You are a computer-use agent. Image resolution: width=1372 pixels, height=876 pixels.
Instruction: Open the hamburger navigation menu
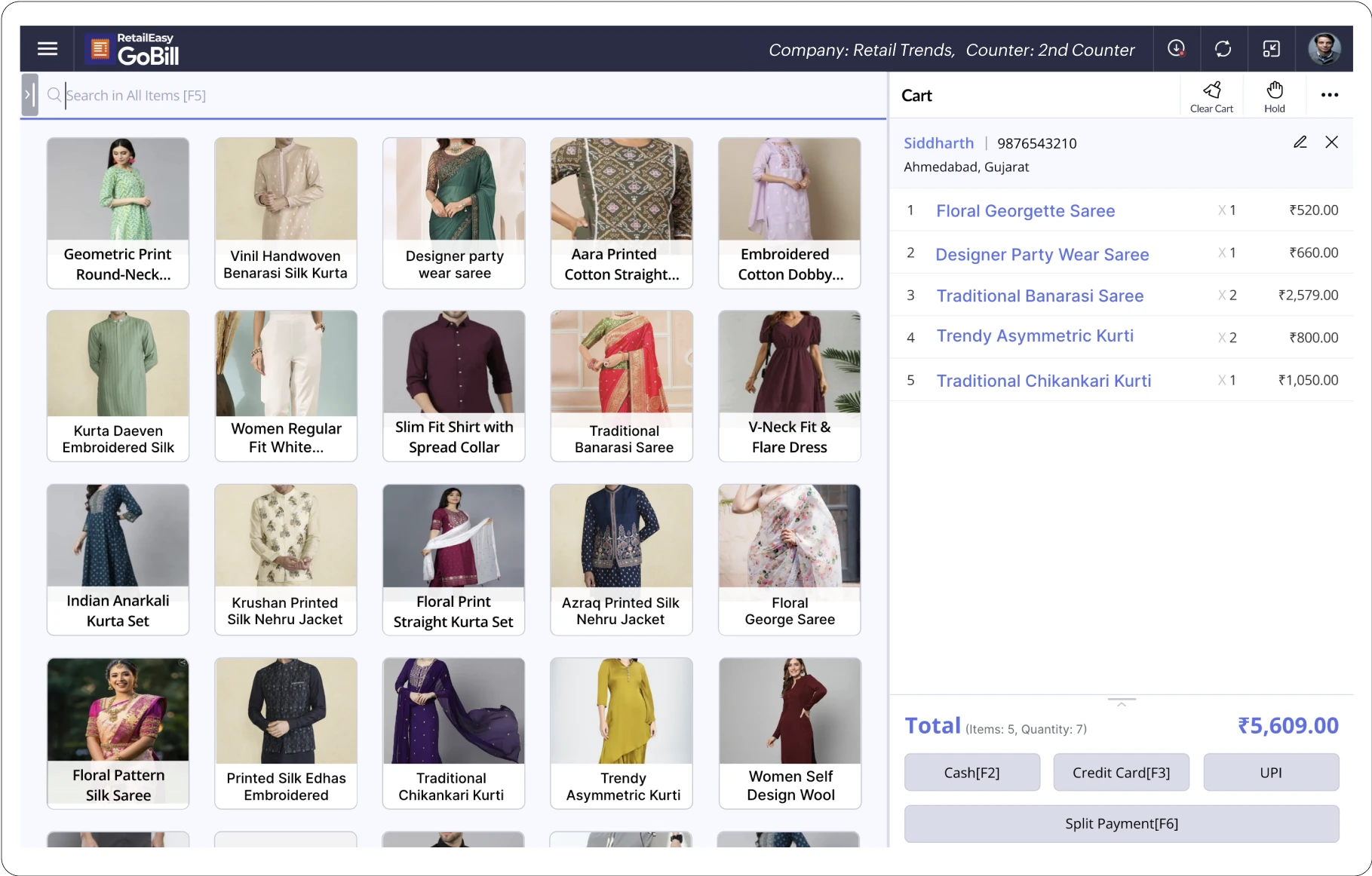[47, 48]
